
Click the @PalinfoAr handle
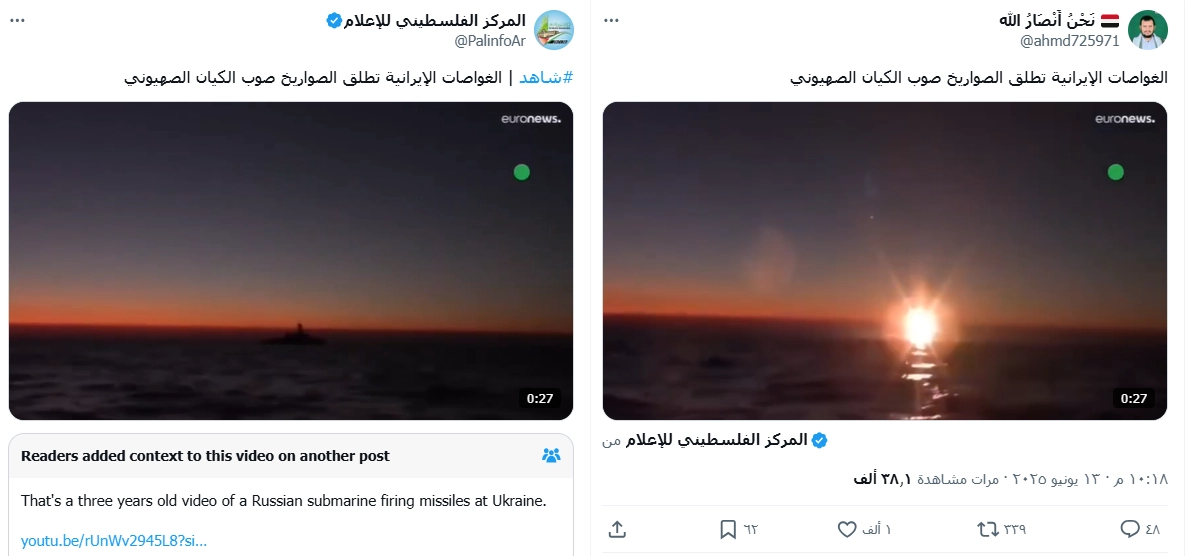pos(489,41)
